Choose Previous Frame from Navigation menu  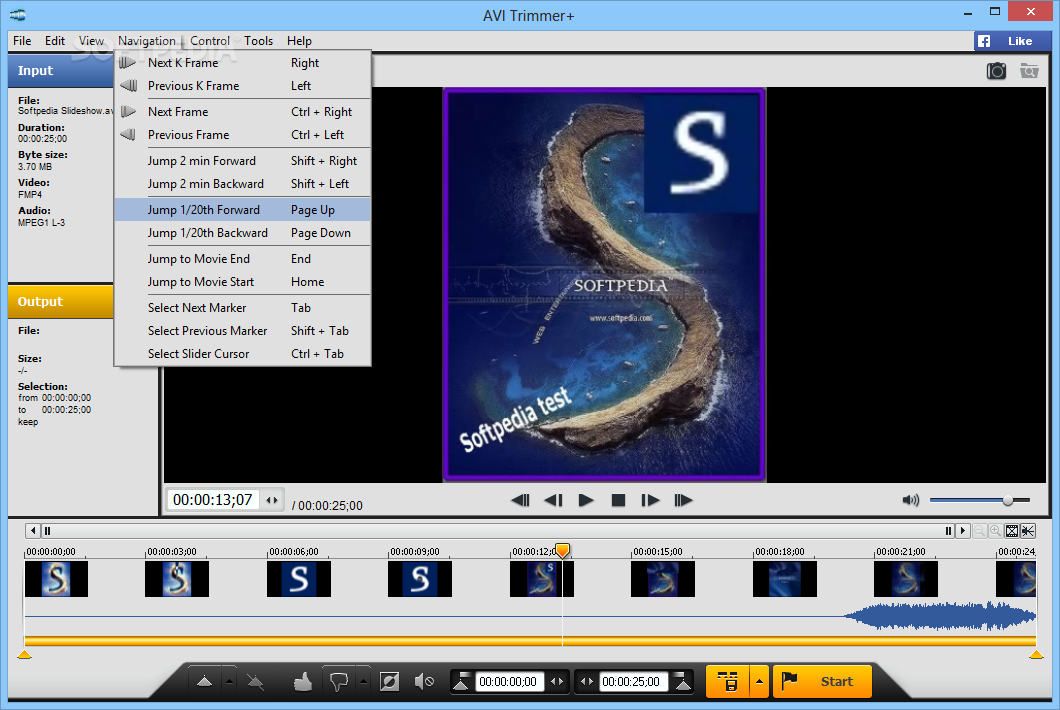(x=243, y=135)
